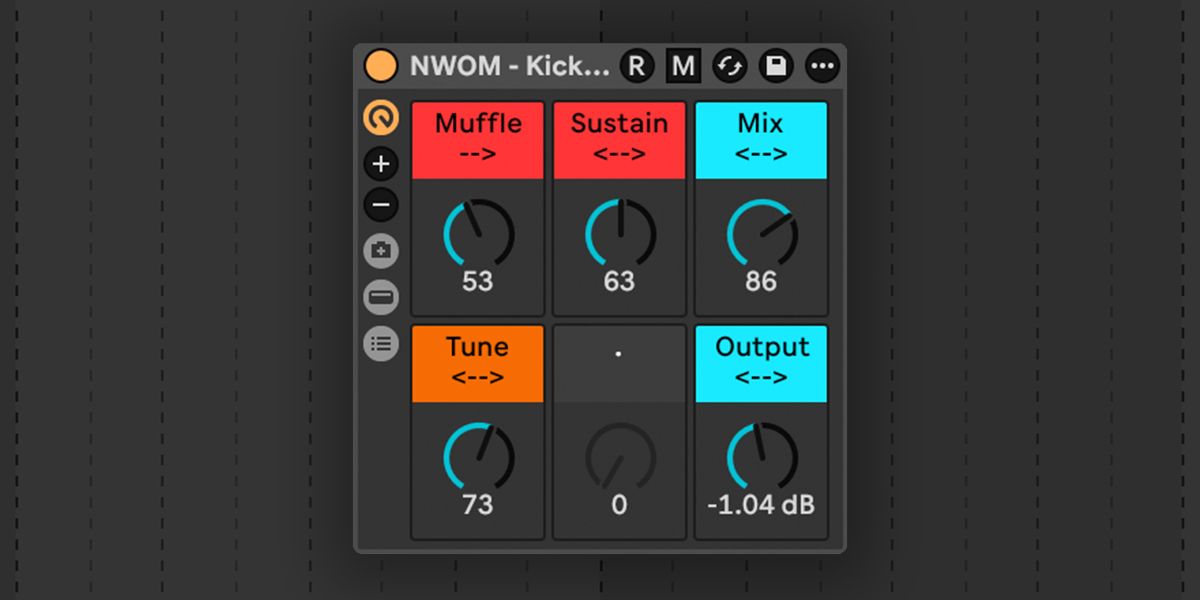Screen dimensions: 1200x600
Task: Show the devices list icon
Action: 381,343
